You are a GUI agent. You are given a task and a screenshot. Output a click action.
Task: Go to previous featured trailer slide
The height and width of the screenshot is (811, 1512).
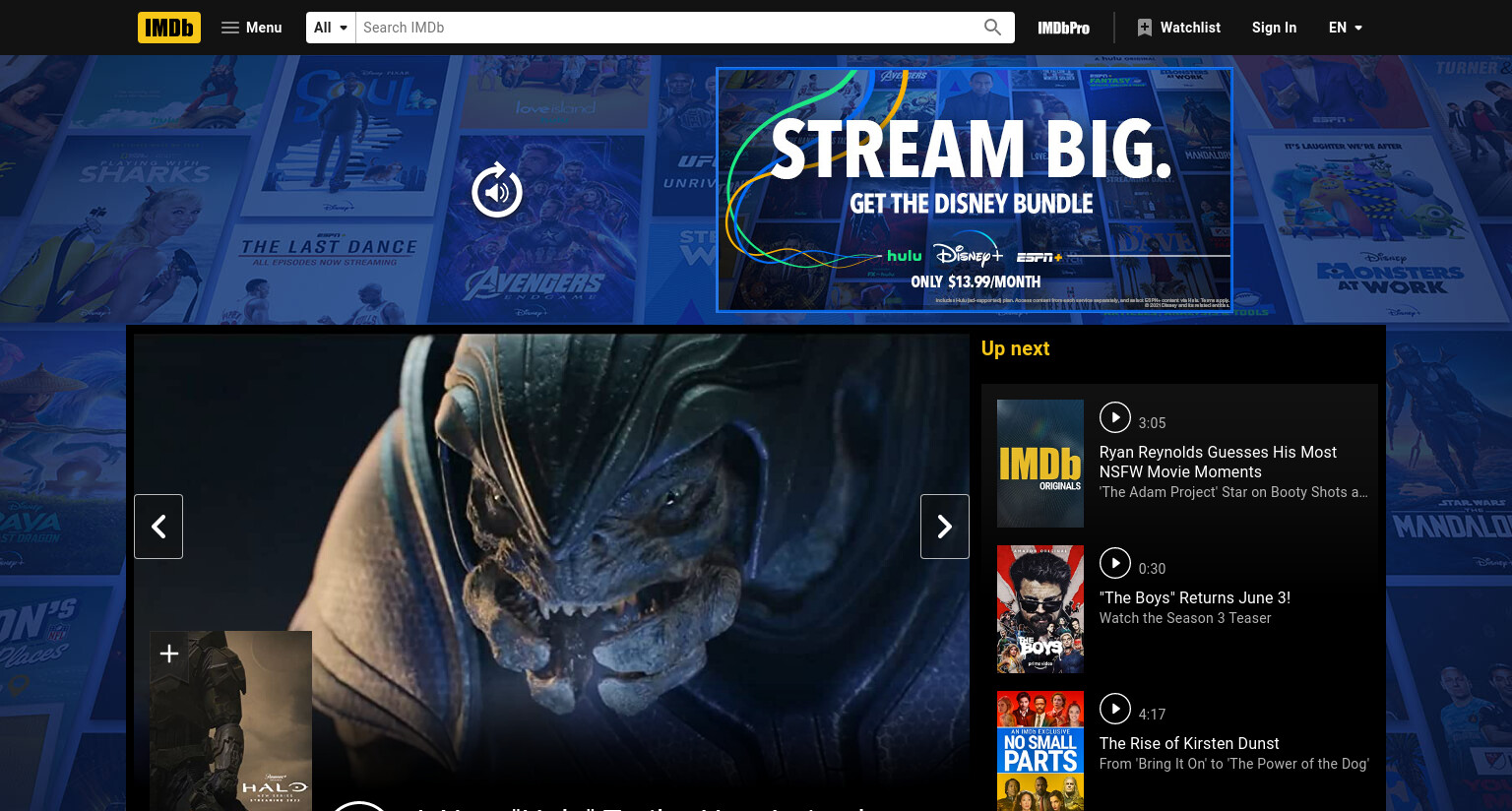point(158,527)
